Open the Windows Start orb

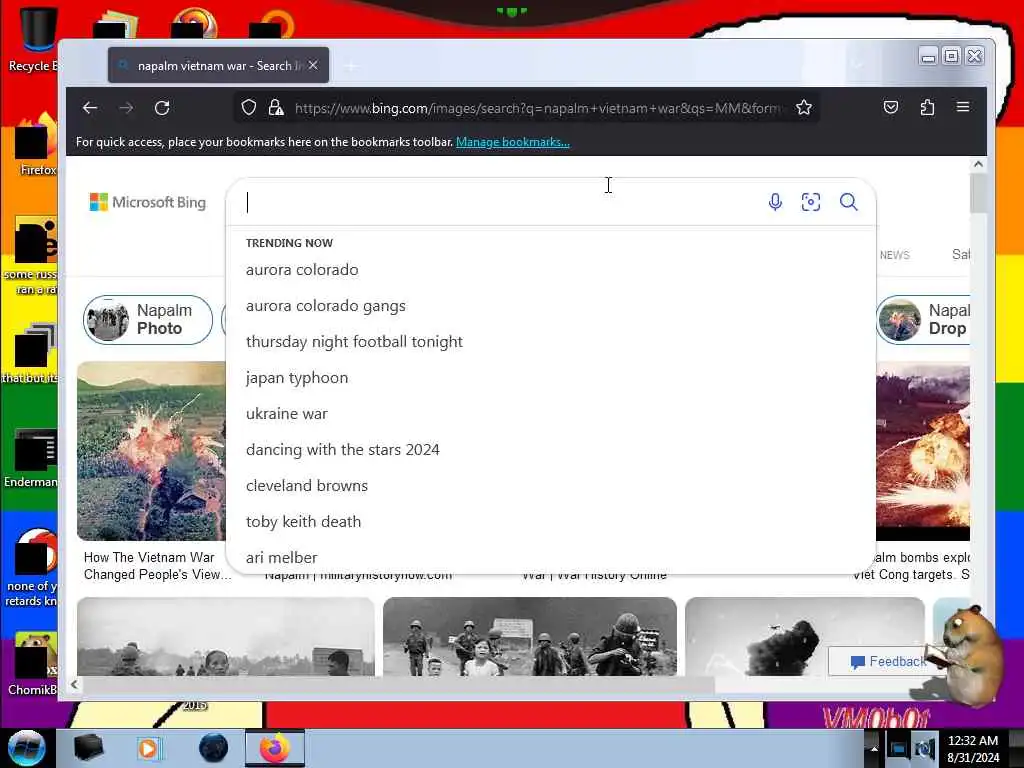[27, 748]
